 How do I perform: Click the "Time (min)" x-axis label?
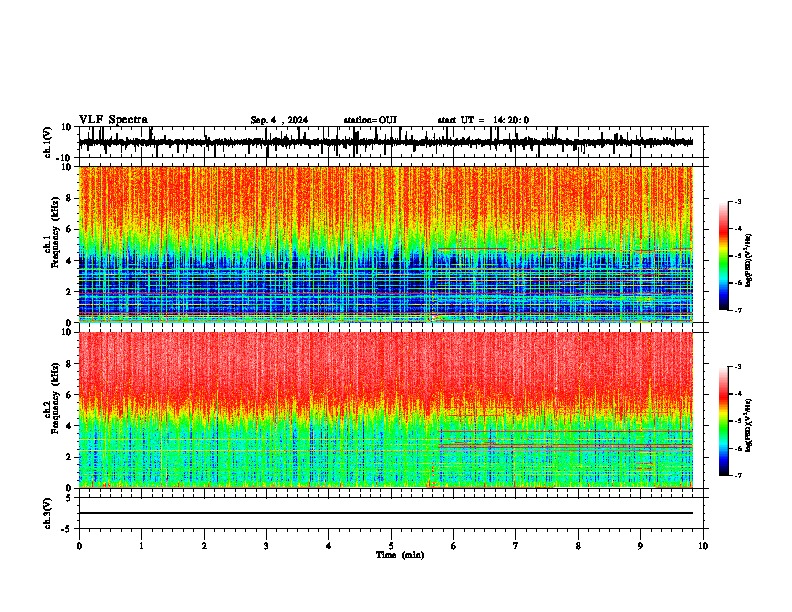[x=400, y=555]
